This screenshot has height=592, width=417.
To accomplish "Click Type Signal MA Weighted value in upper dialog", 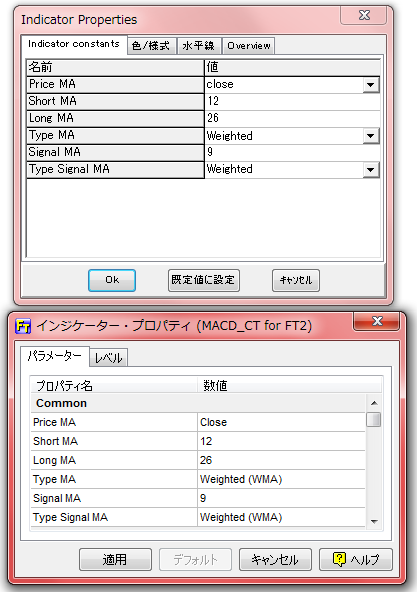I will [284, 170].
